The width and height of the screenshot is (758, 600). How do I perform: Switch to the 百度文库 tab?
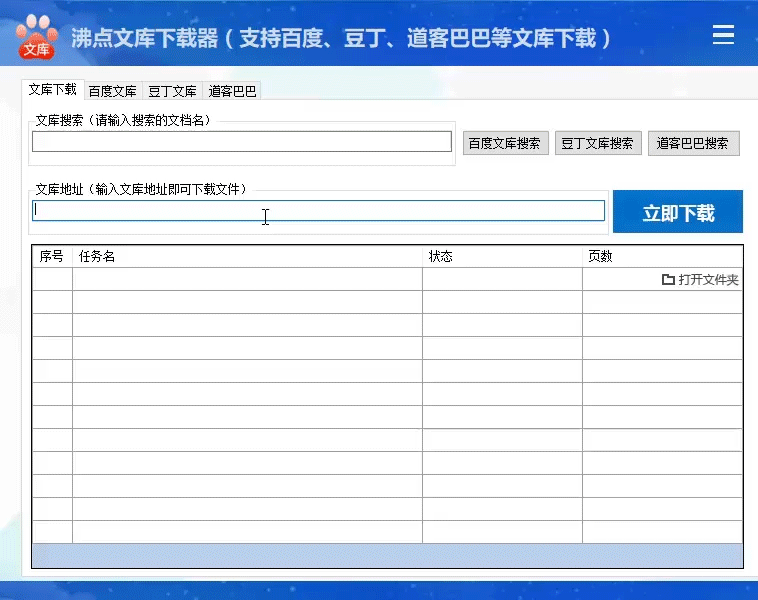click(112, 91)
